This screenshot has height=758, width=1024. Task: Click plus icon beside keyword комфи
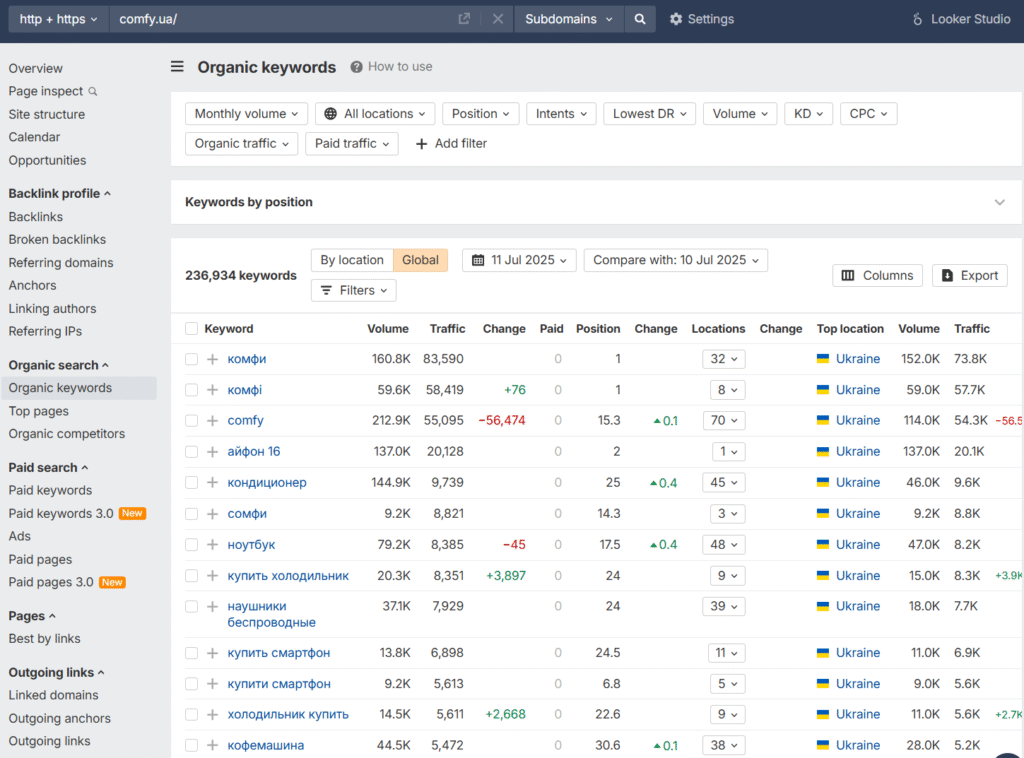click(212, 359)
